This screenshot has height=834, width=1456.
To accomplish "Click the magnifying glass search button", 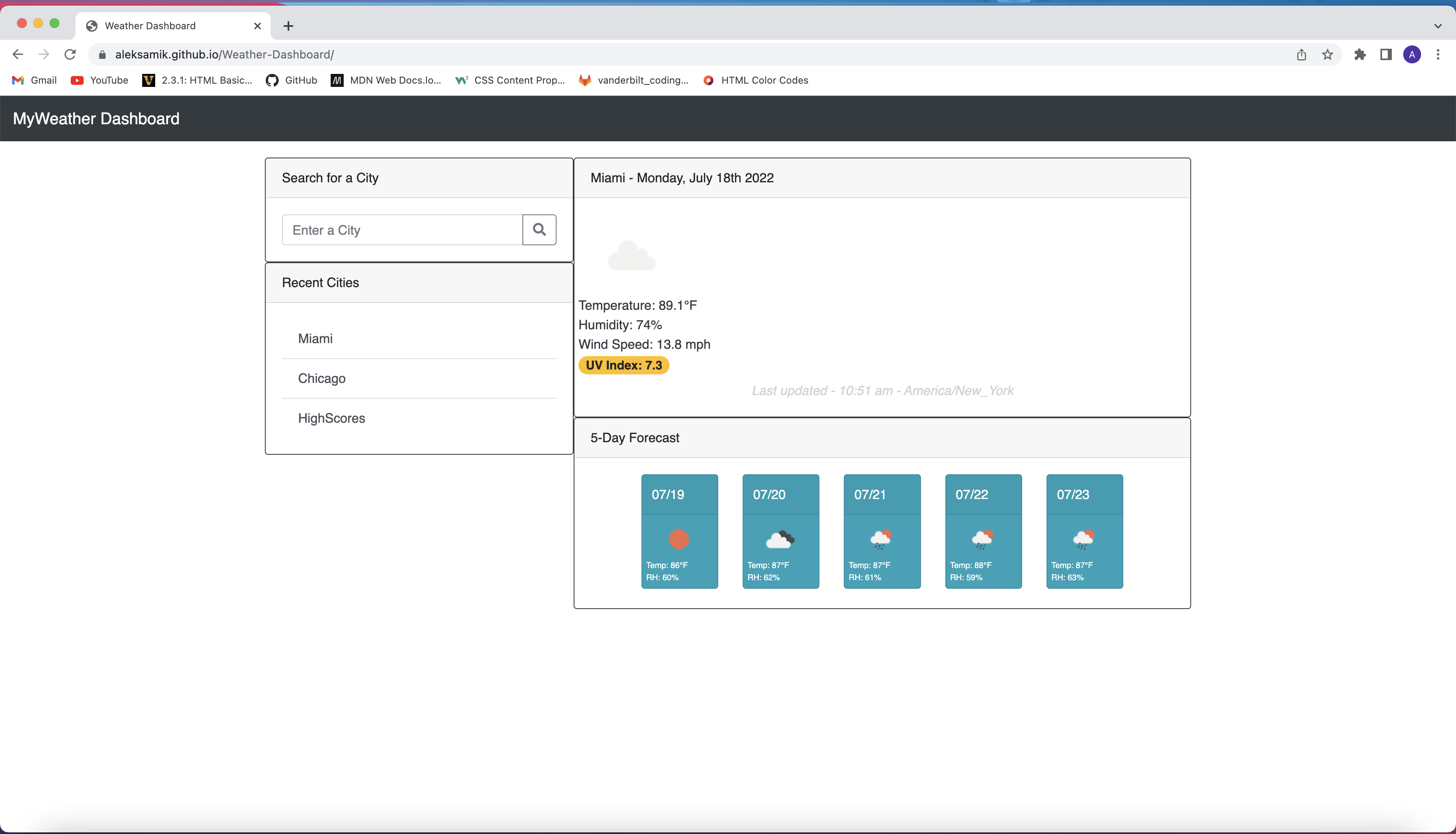I will [x=539, y=230].
